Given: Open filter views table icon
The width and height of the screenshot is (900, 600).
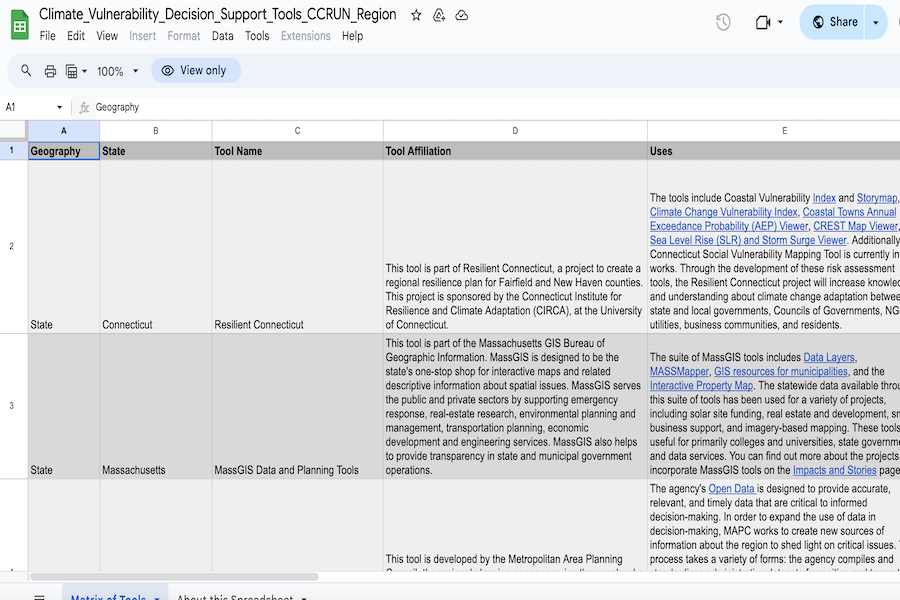Looking at the screenshot, I should 71,71.
